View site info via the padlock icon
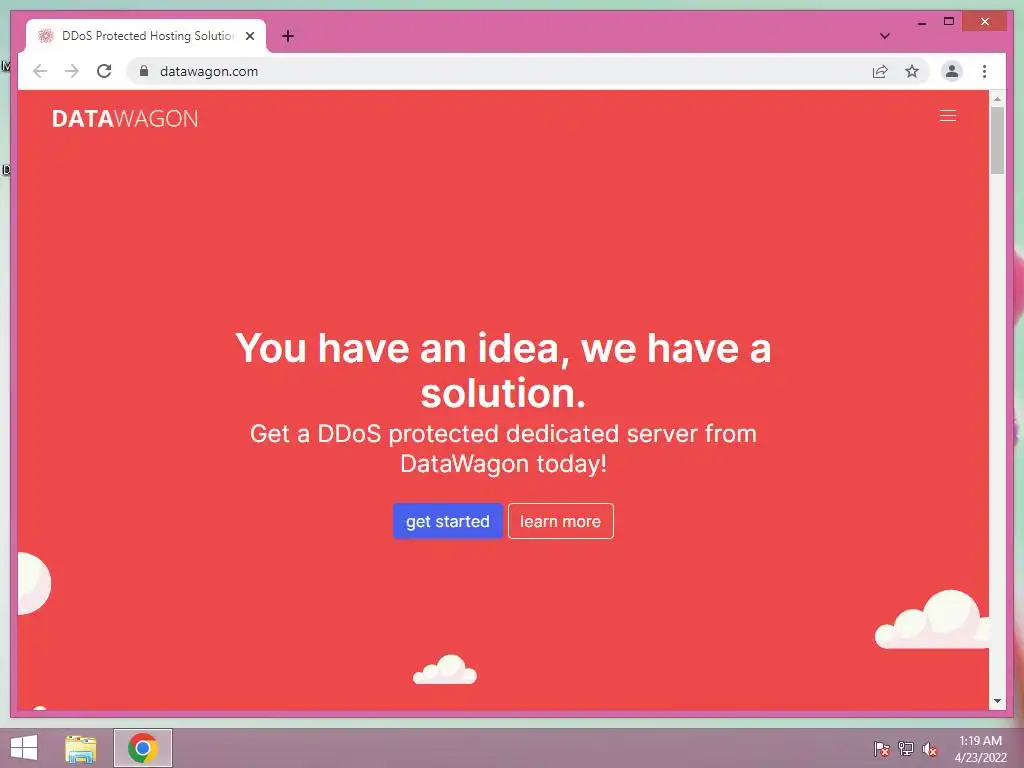This screenshot has height=768, width=1024. click(x=144, y=71)
